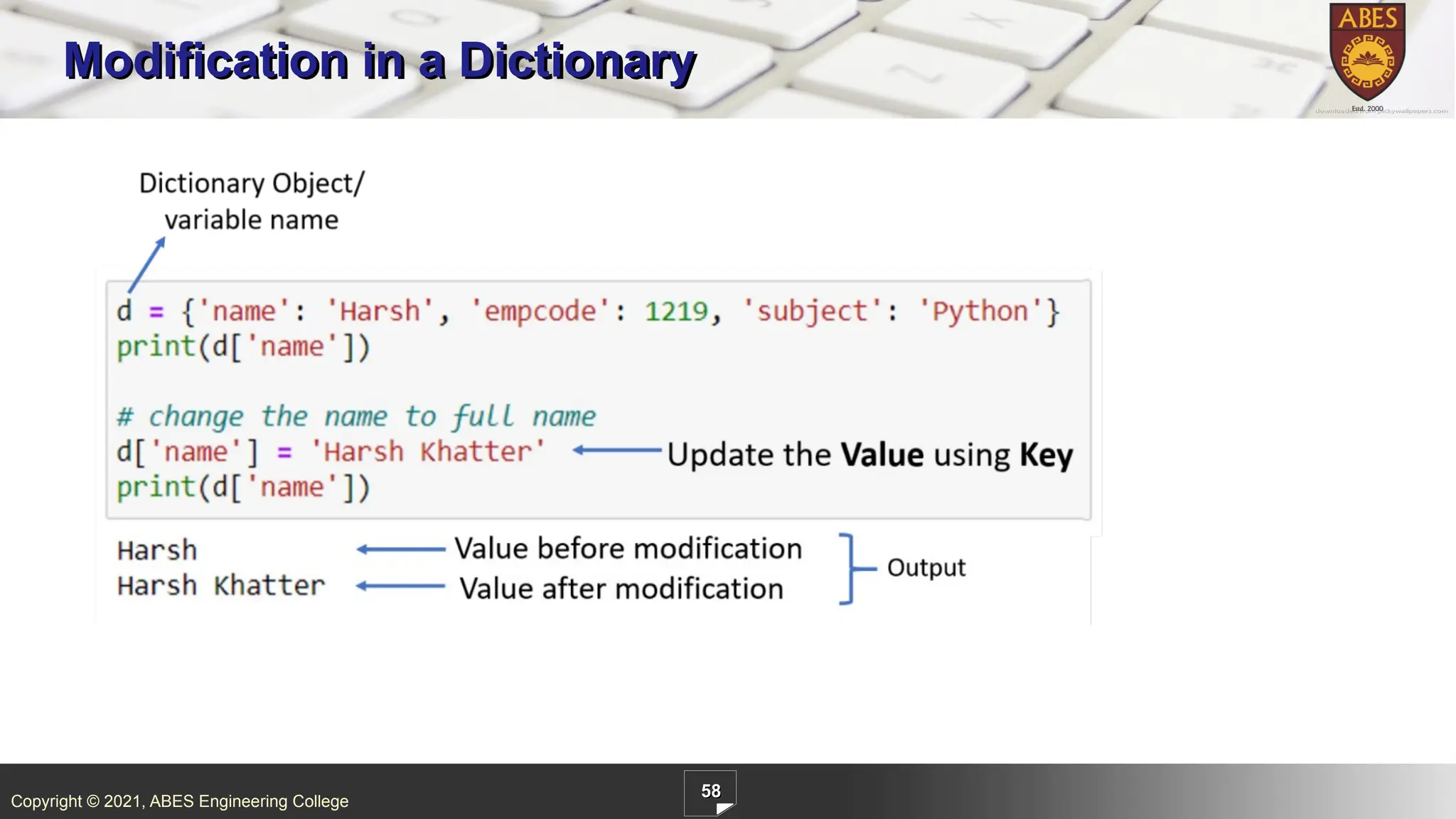Click the dictionary assignment code line
Image resolution: width=1456 pixels, height=819 pixels.
(587, 311)
